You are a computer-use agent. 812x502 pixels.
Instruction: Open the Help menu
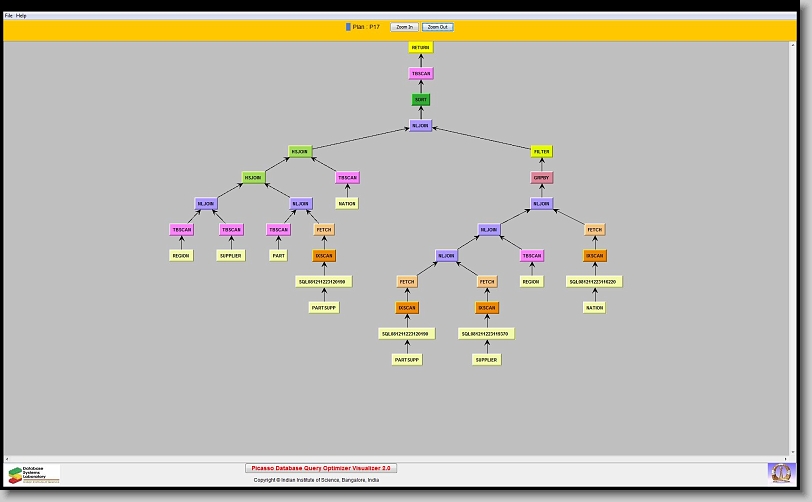coord(21,16)
